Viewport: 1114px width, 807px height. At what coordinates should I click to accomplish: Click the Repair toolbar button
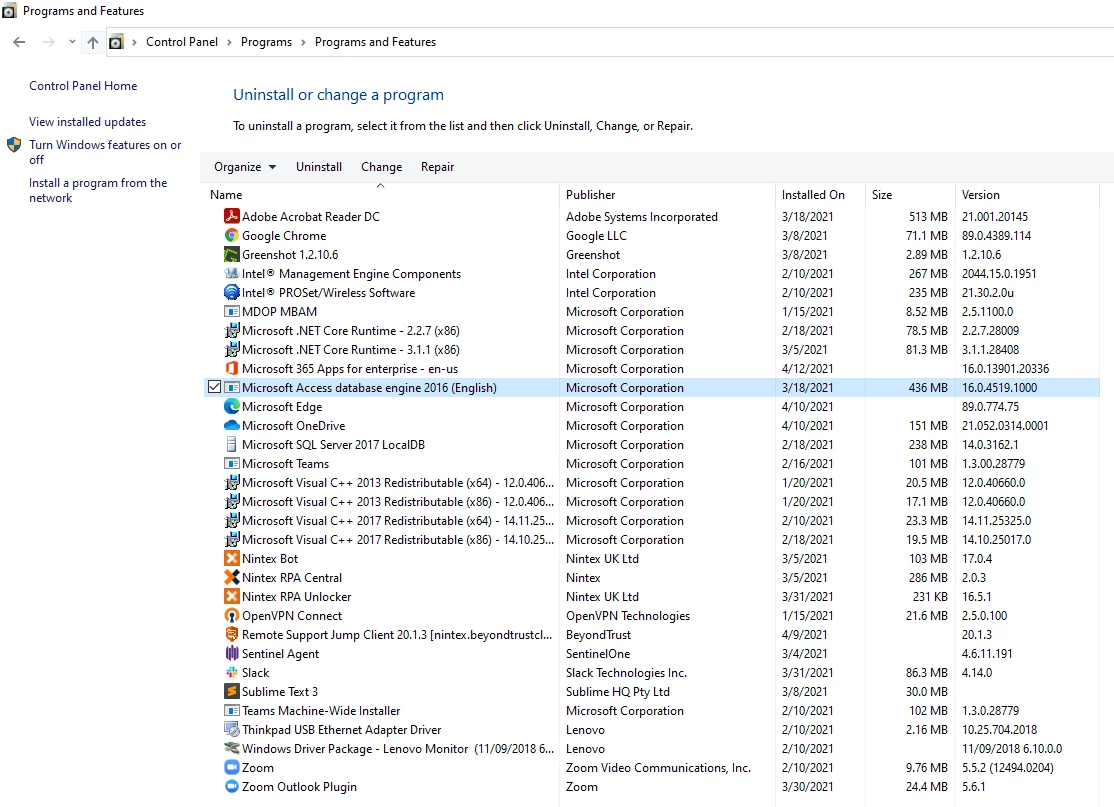pyautogui.click(x=437, y=167)
